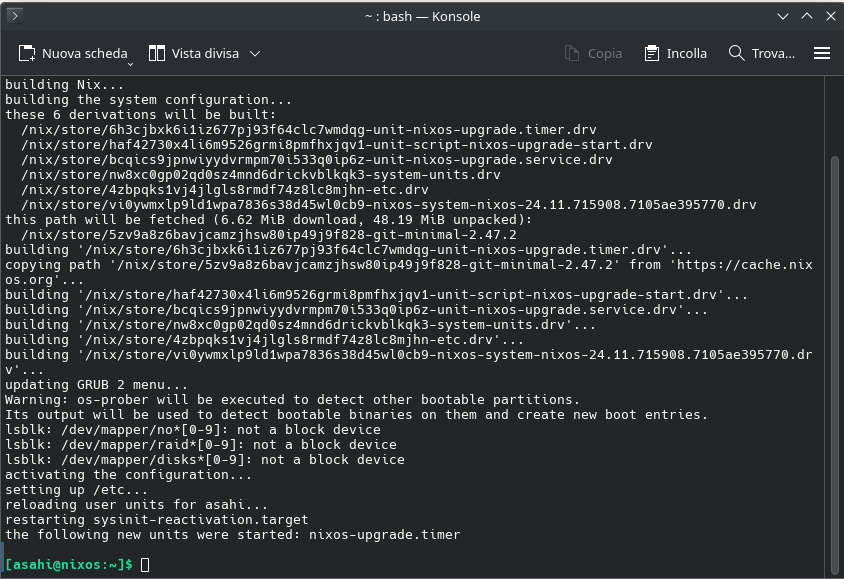The image size is (844, 579).
Task: Click the Trova magnifier icon
Action: pos(737,53)
